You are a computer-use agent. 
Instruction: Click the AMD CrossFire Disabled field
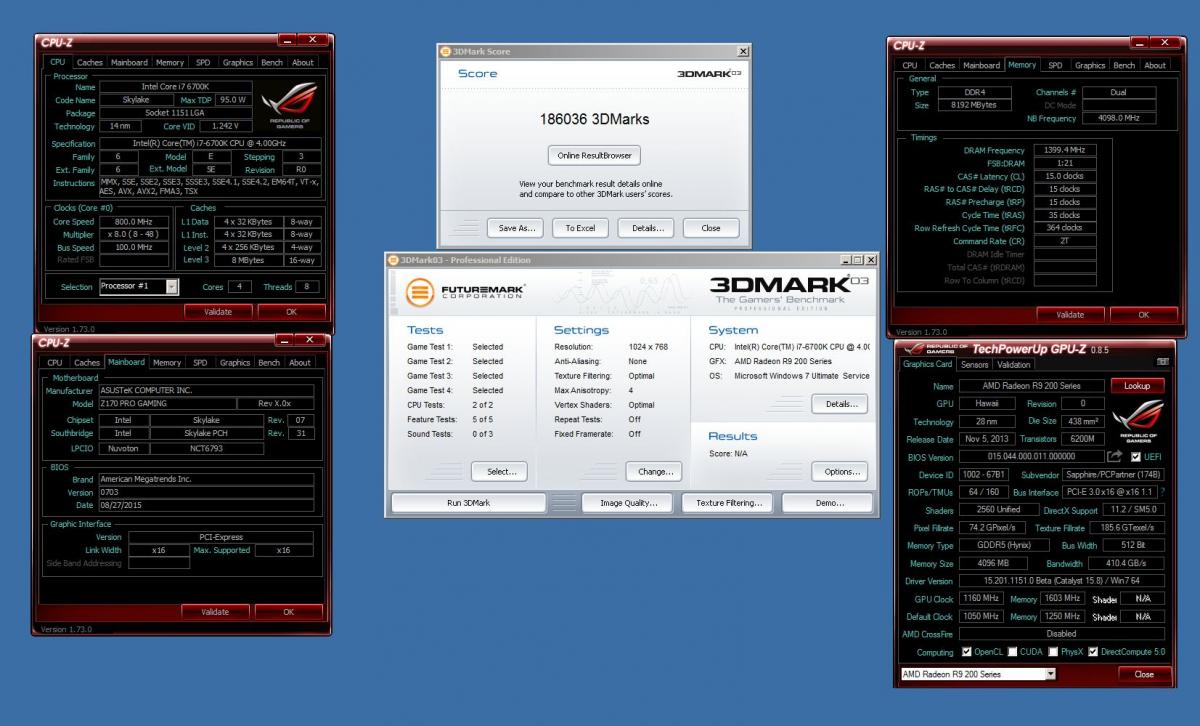click(1062, 634)
